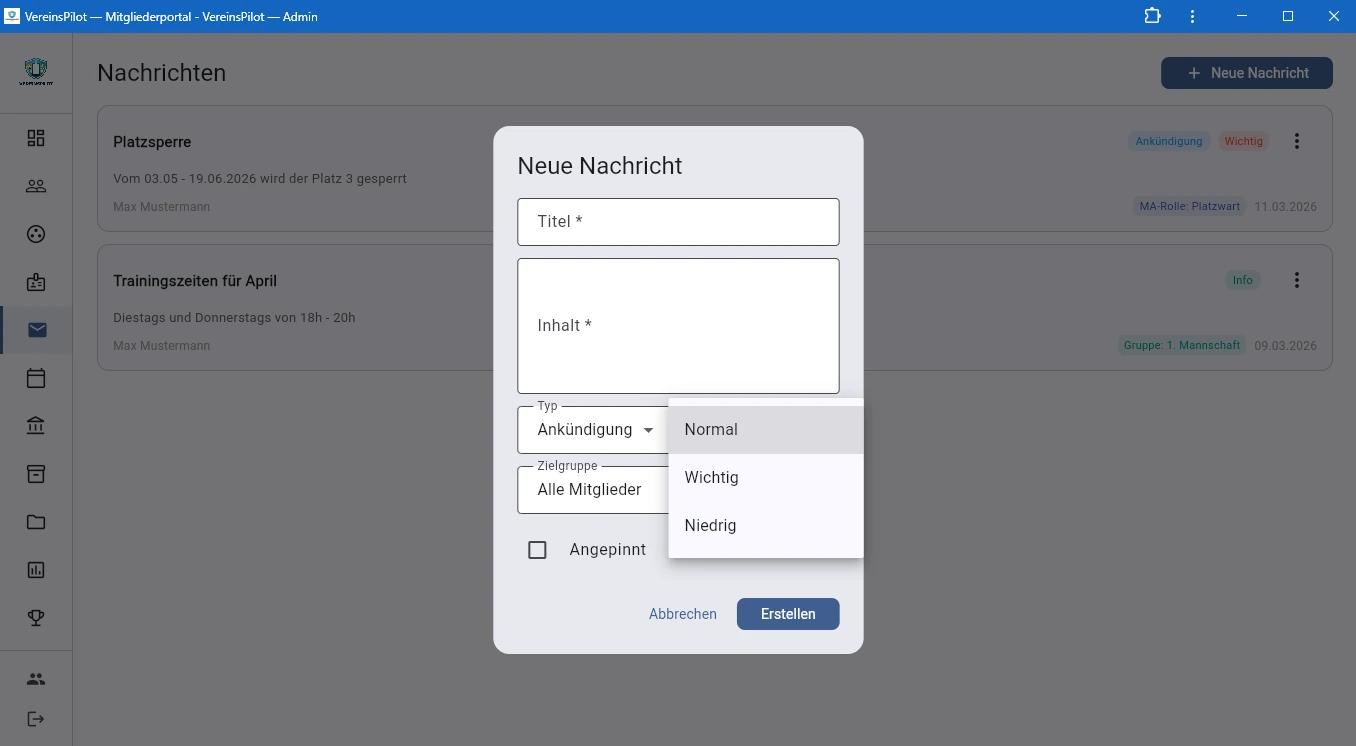Click inside the Titel input field

pyautogui.click(x=678, y=221)
